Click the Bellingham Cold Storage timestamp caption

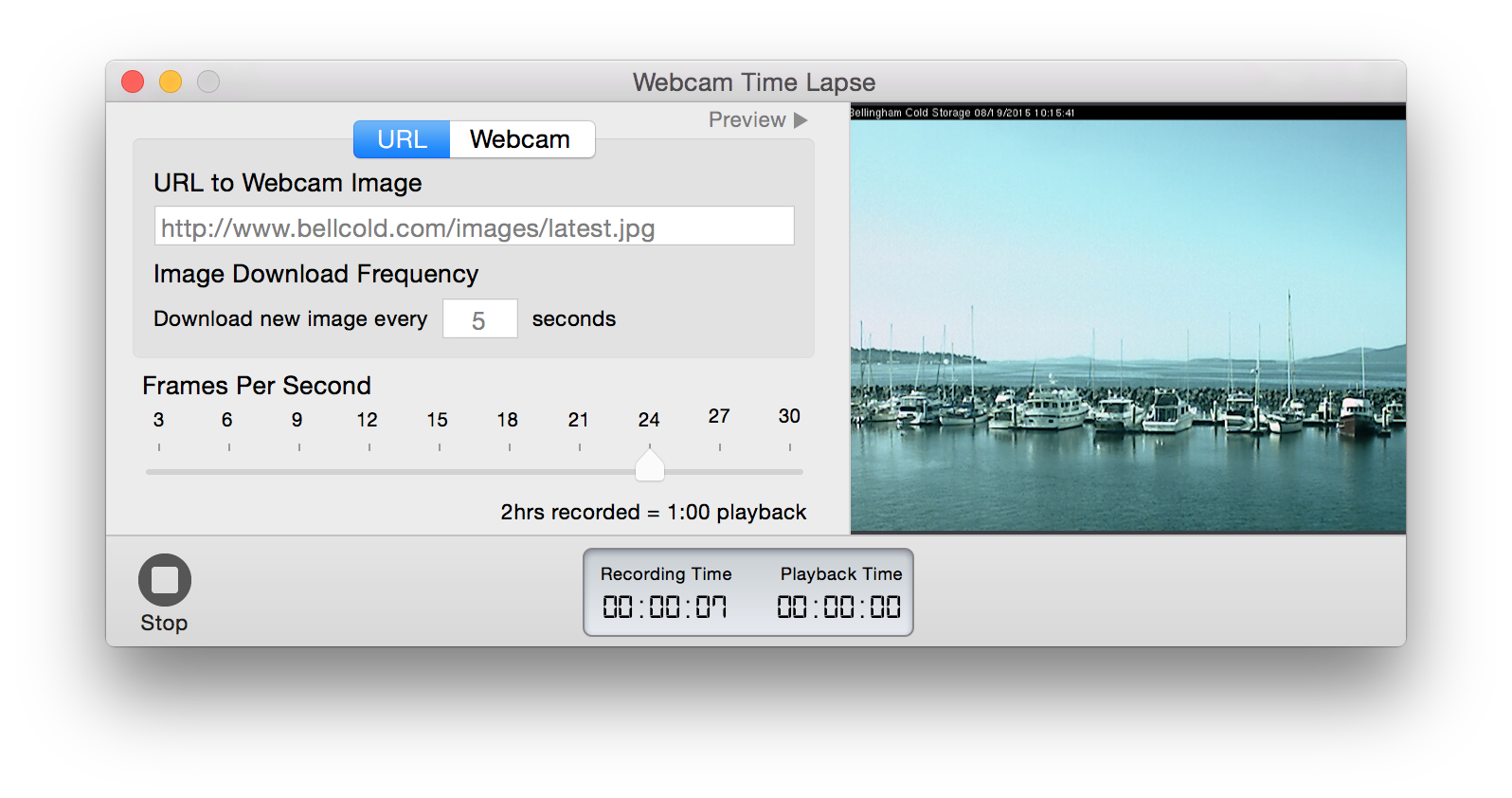(x=963, y=113)
